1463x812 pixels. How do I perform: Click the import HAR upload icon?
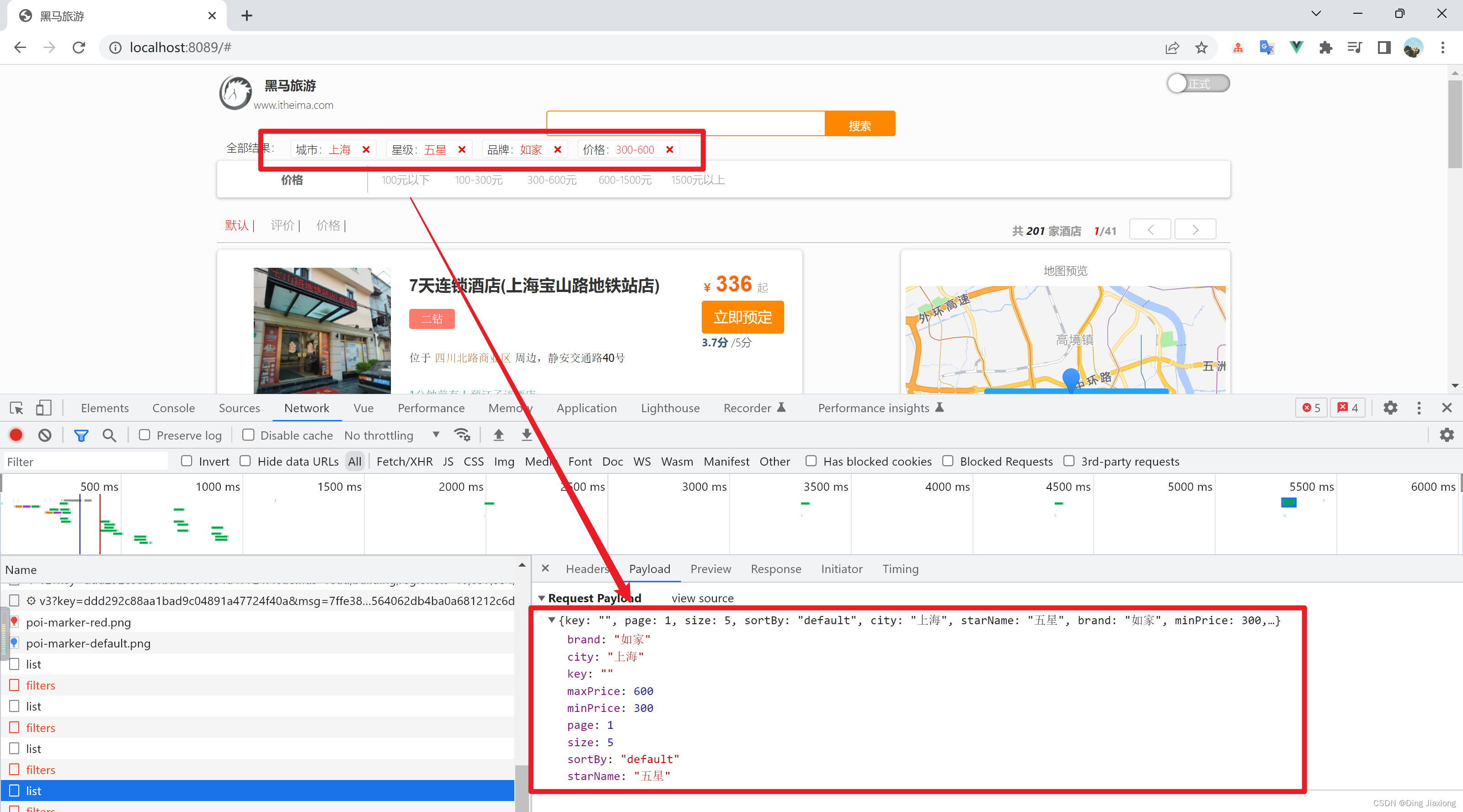click(499, 435)
